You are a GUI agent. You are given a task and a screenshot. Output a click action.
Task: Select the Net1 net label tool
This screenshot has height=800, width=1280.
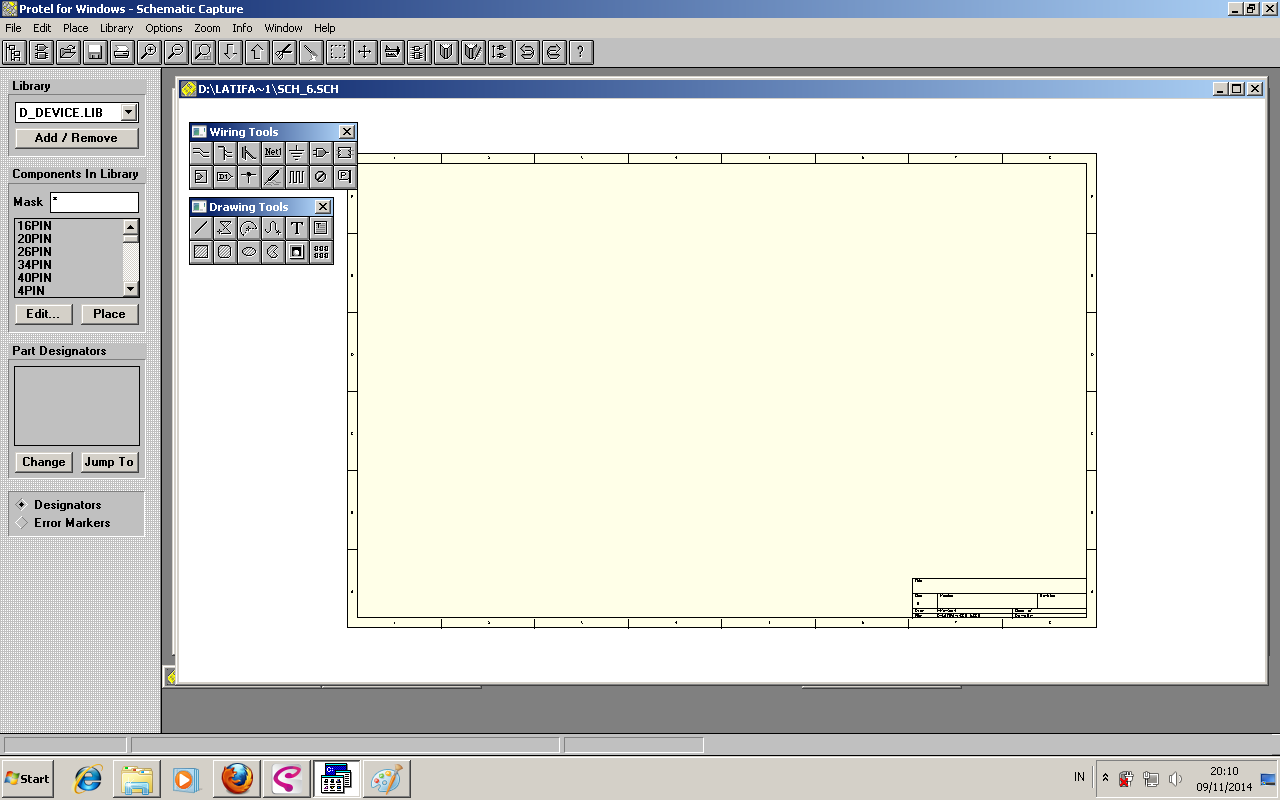click(273, 153)
